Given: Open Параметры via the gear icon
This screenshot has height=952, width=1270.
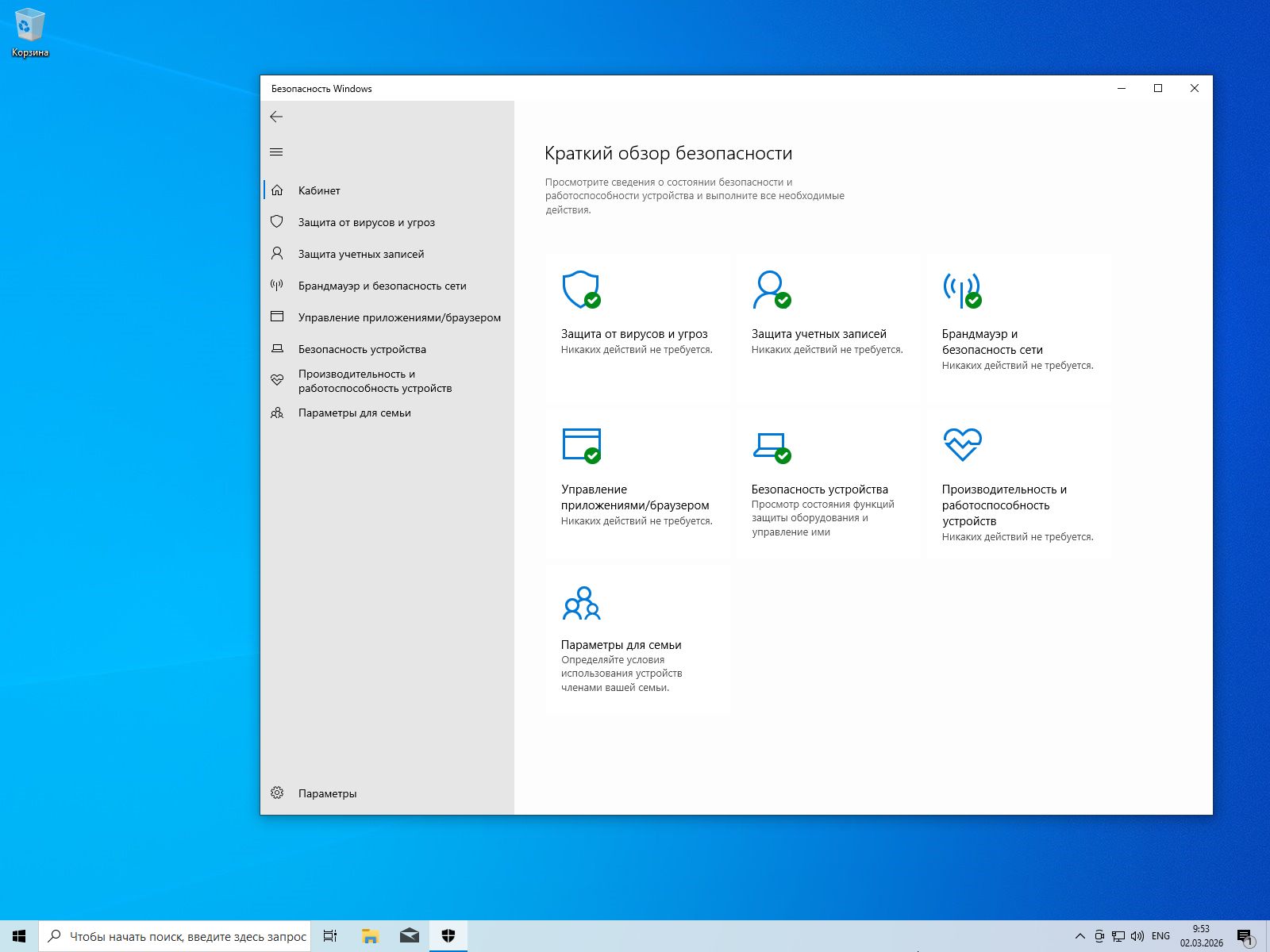Looking at the screenshot, I should point(277,793).
